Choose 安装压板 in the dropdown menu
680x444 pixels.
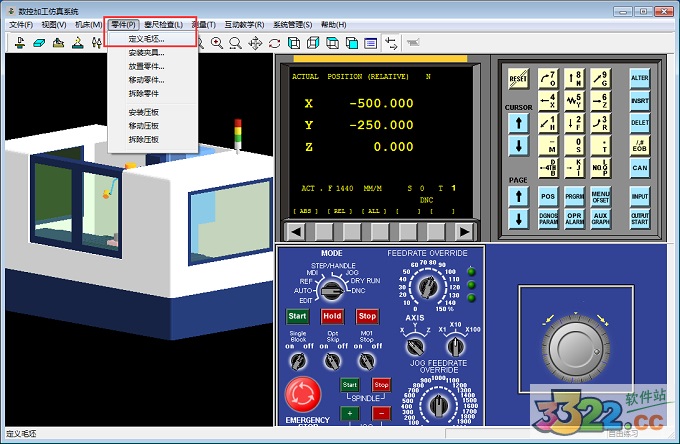point(144,112)
